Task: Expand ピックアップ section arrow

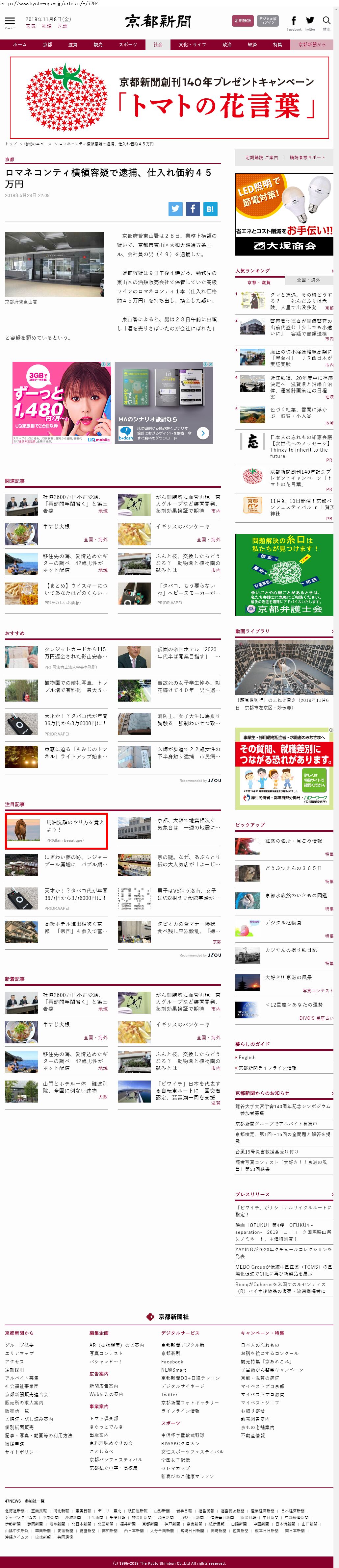Action: pos(332,825)
